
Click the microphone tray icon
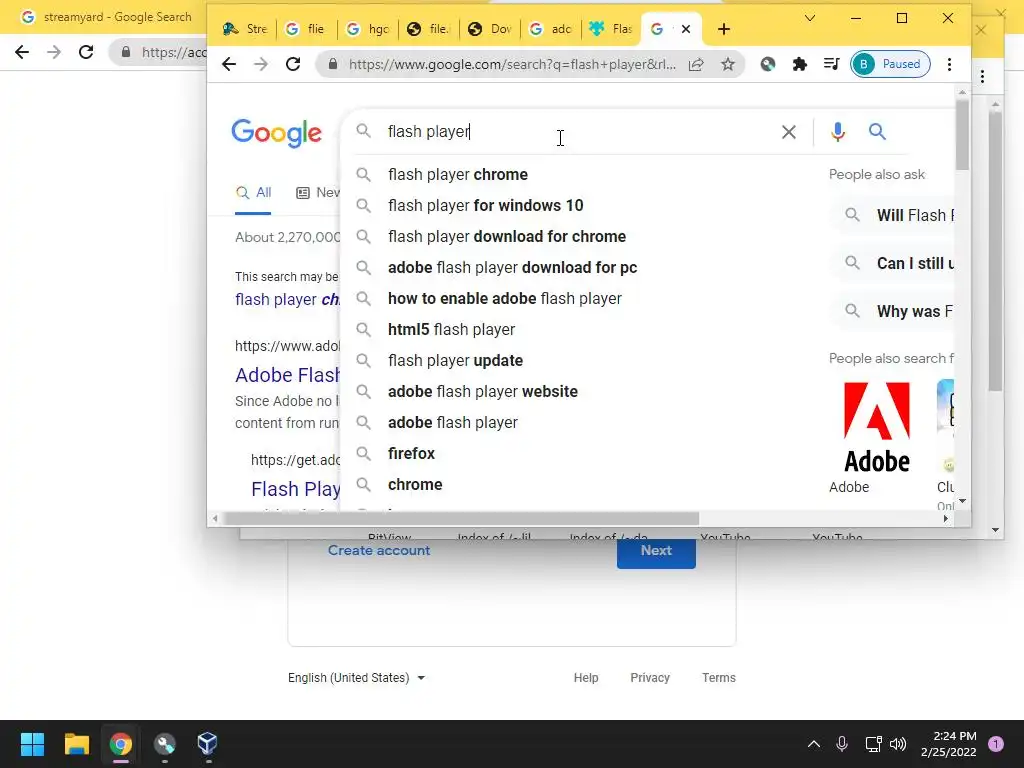pyautogui.click(x=842, y=744)
